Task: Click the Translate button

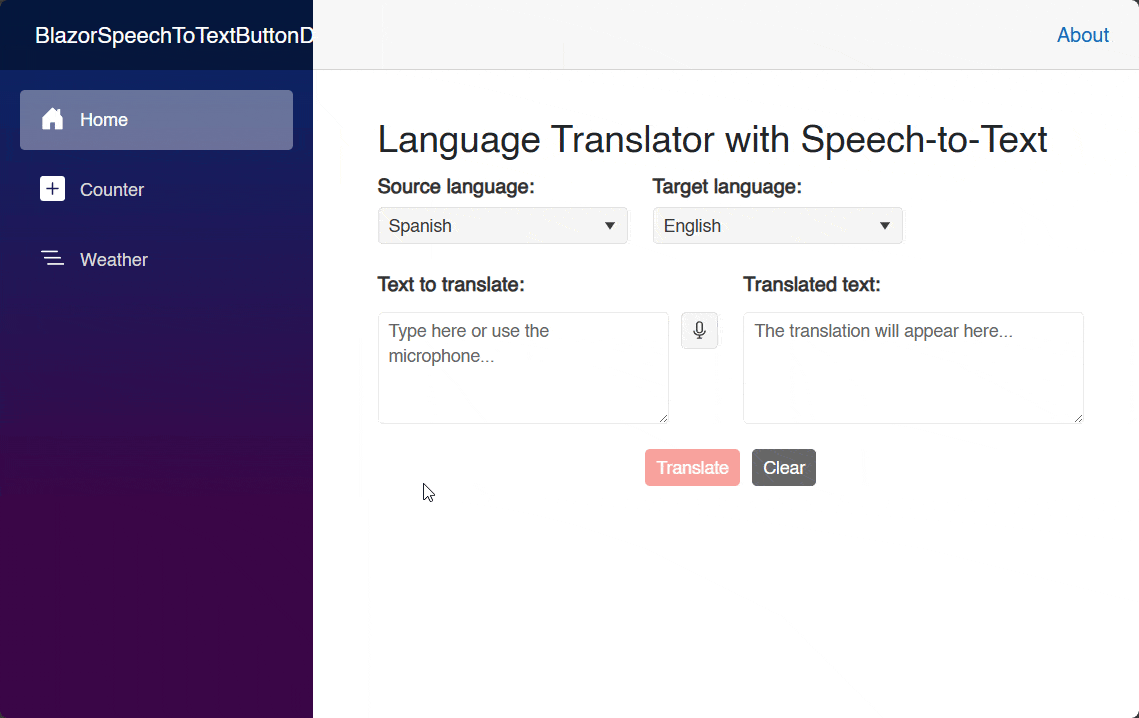Action: [692, 467]
